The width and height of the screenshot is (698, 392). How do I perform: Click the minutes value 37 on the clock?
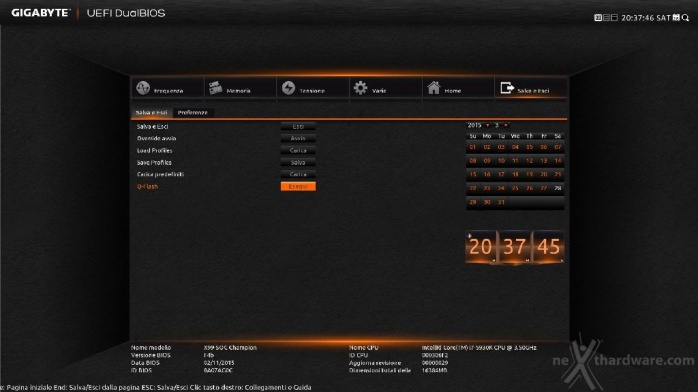click(515, 247)
